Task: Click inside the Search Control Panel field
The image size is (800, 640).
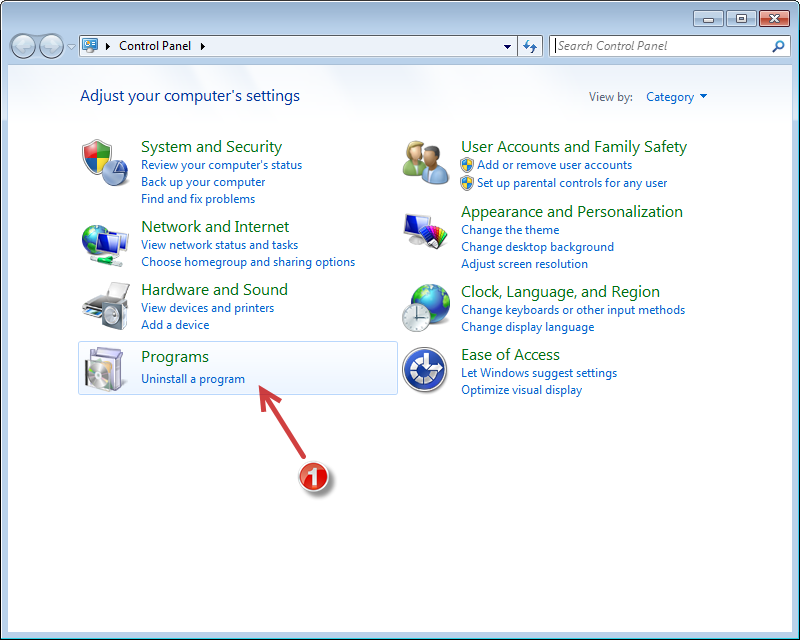Action: pos(660,46)
